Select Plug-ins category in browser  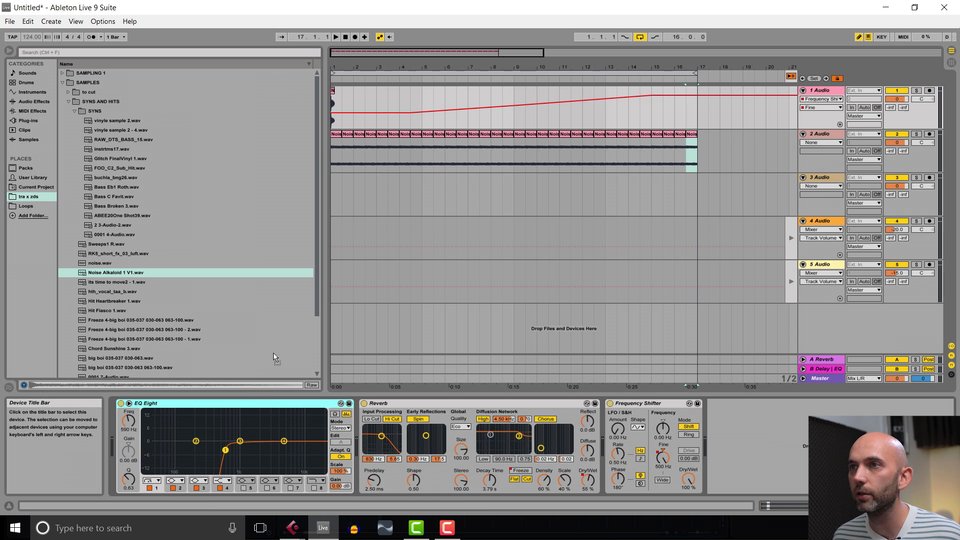pyautogui.click(x=28, y=121)
